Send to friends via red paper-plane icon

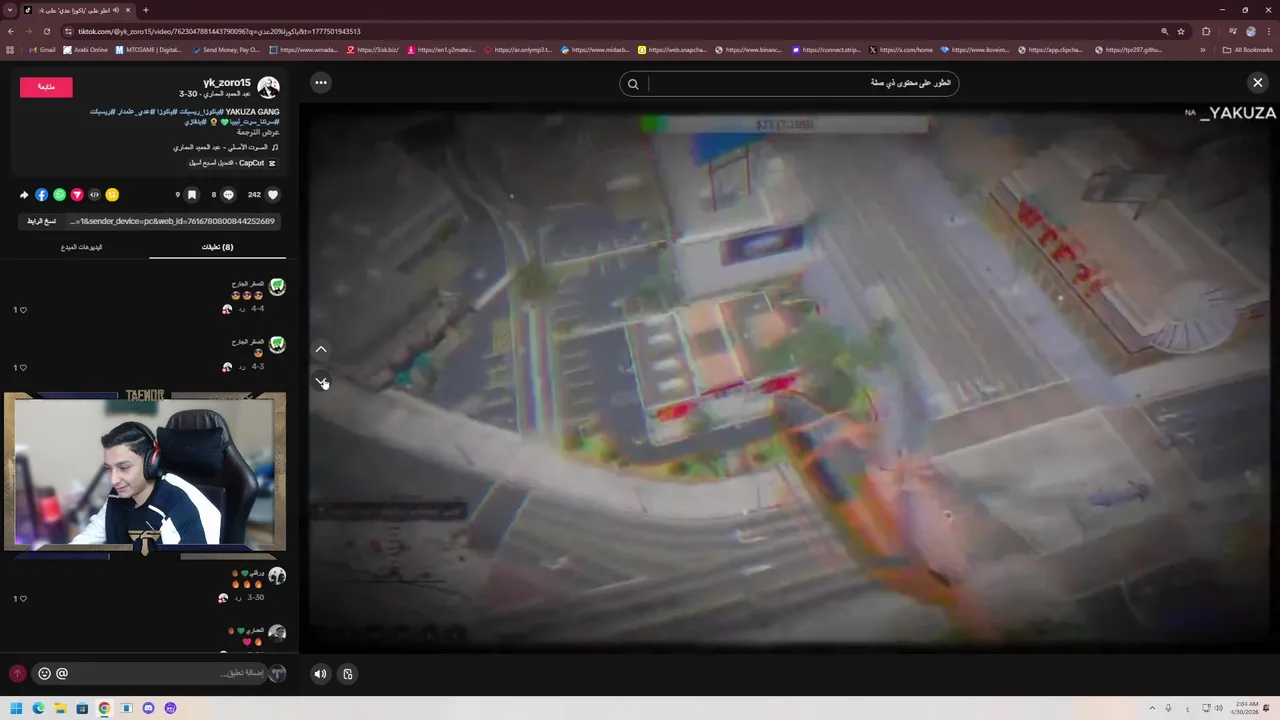[x=77, y=195]
